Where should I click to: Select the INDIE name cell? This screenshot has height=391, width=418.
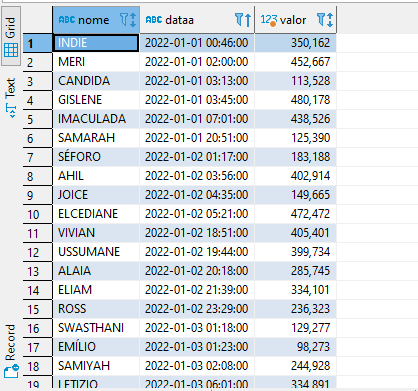tap(96, 43)
